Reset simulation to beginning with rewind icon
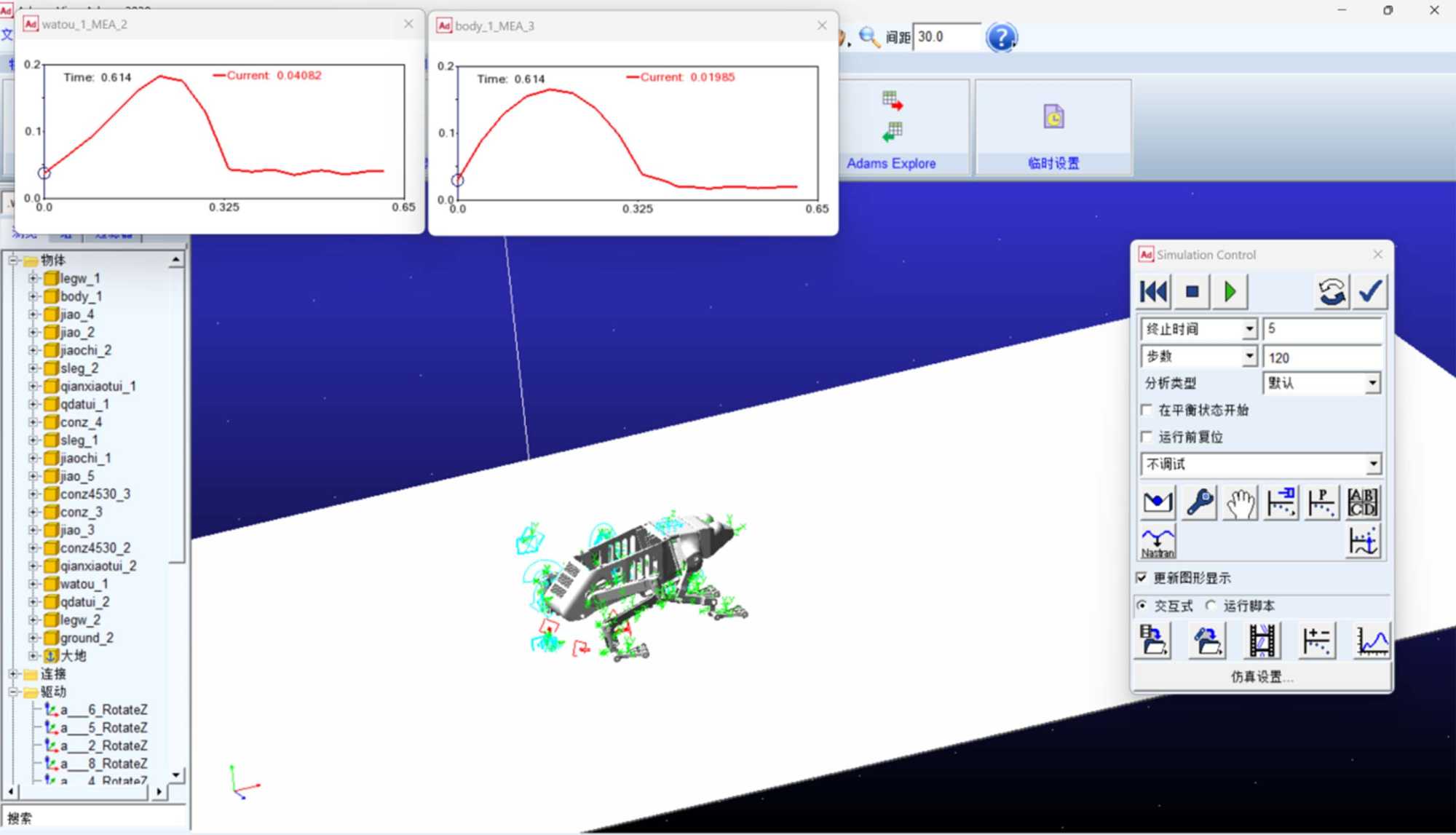This screenshot has height=835, width=1456. pyautogui.click(x=1153, y=292)
